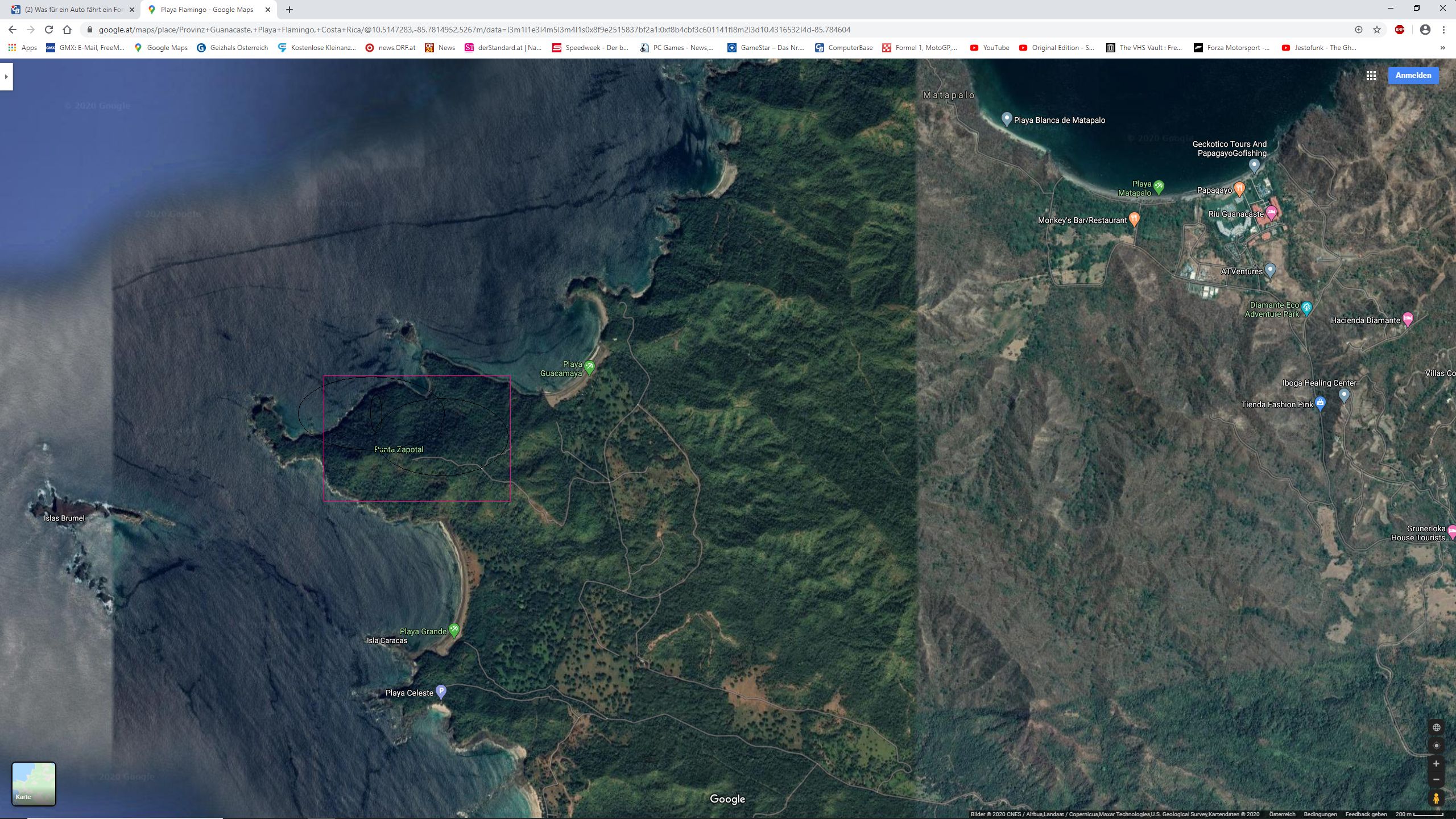Click the 200 m scale bar

pos(1420,814)
